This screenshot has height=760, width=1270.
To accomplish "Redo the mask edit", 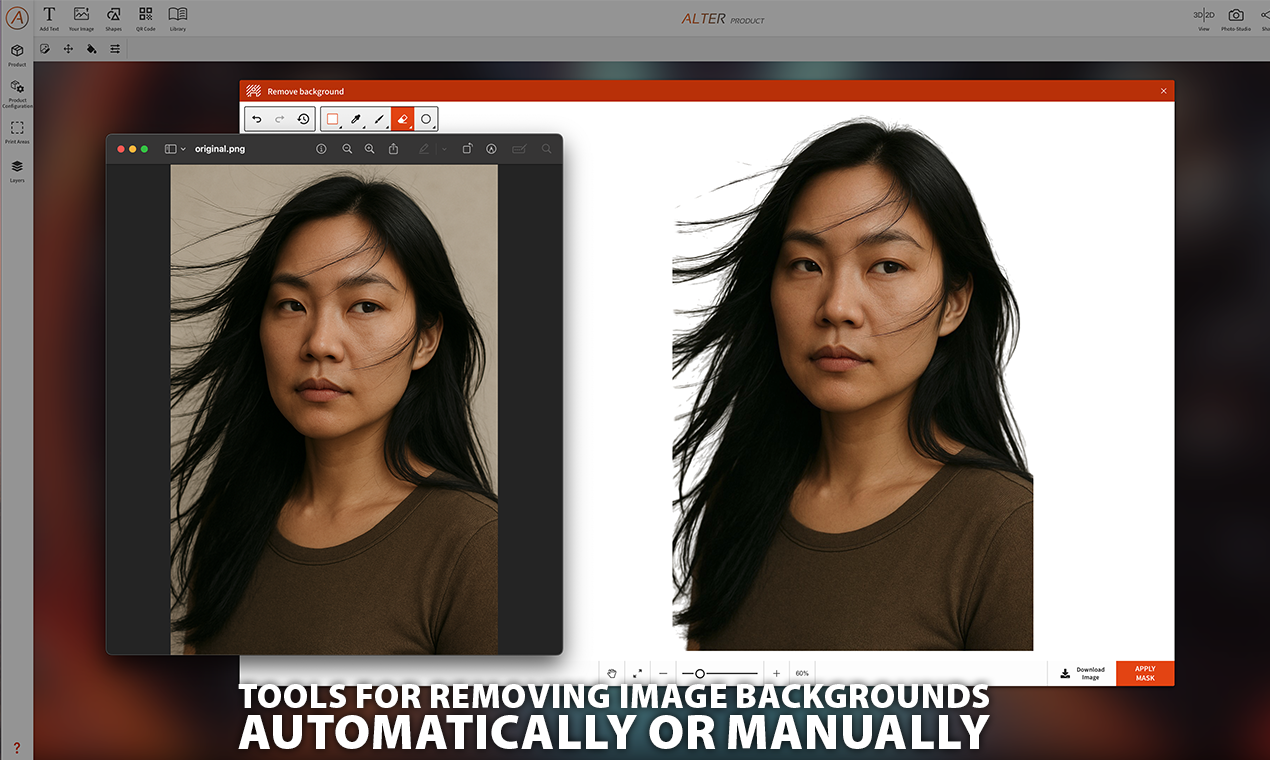I will pyautogui.click(x=280, y=119).
